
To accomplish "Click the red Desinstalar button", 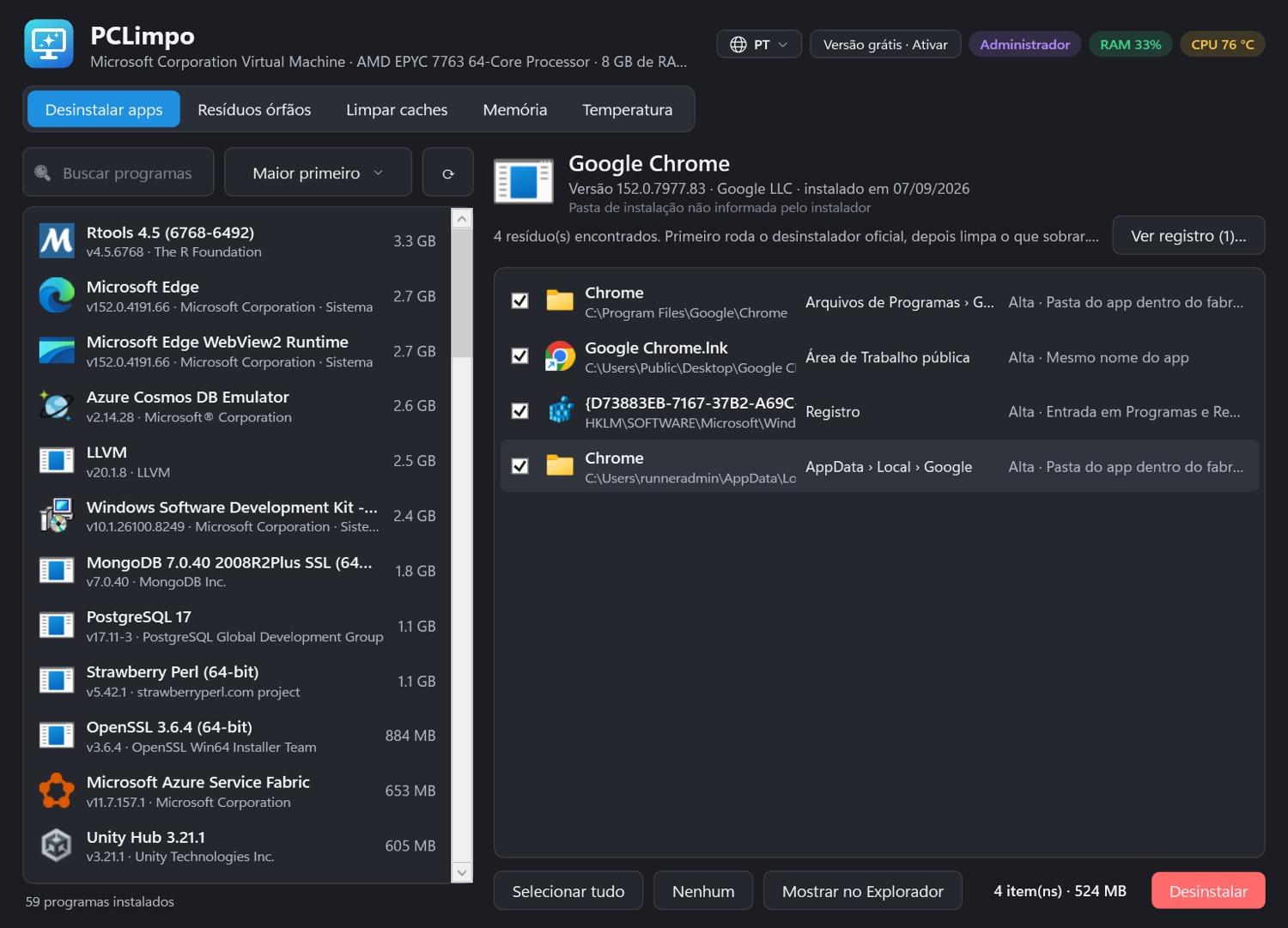I will pyautogui.click(x=1208, y=891).
